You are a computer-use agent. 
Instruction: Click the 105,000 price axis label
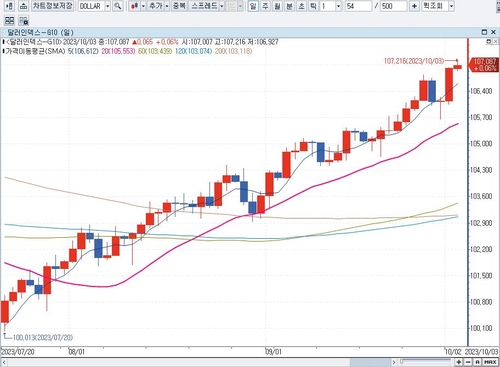(481, 144)
